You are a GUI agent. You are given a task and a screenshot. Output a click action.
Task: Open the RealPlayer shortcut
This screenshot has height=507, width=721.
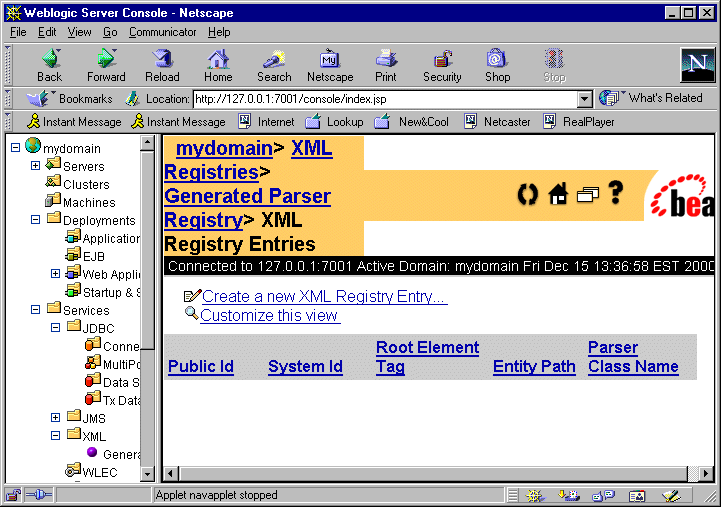tap(579, 122)
